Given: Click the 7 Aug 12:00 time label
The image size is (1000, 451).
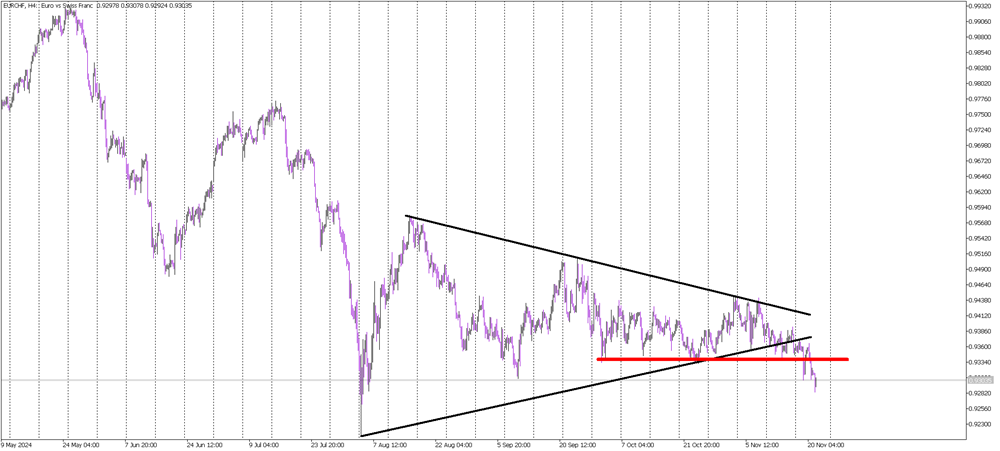Looking at the screenshot, I should (x=391, y=445).
